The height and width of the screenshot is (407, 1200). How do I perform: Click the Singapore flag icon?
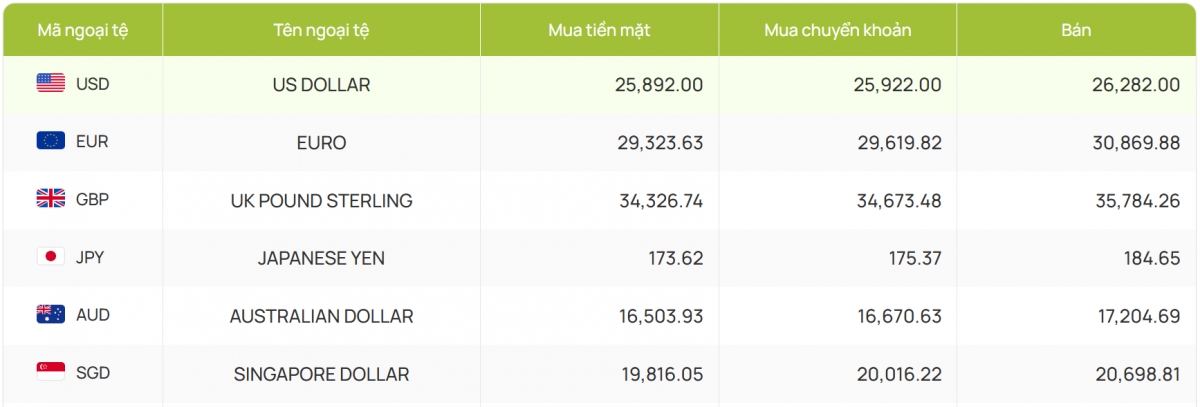pos(51,373)
